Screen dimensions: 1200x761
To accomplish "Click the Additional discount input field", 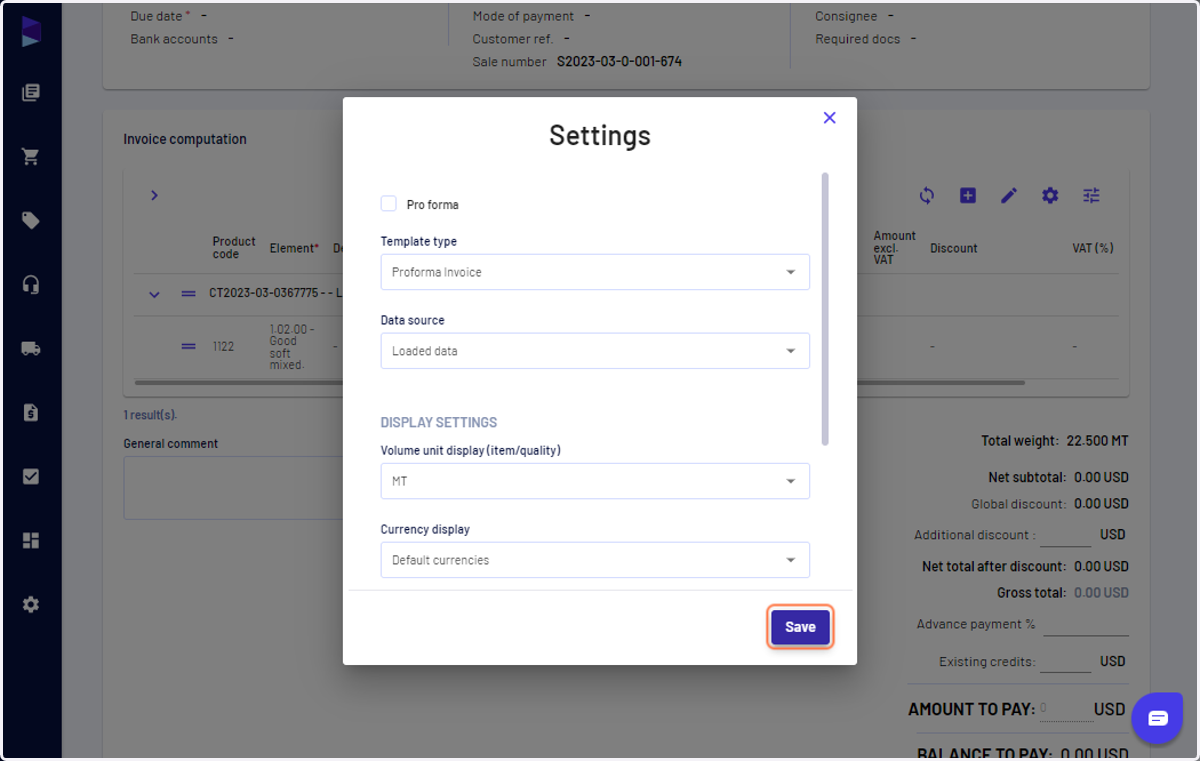I will pos(1065,535).
